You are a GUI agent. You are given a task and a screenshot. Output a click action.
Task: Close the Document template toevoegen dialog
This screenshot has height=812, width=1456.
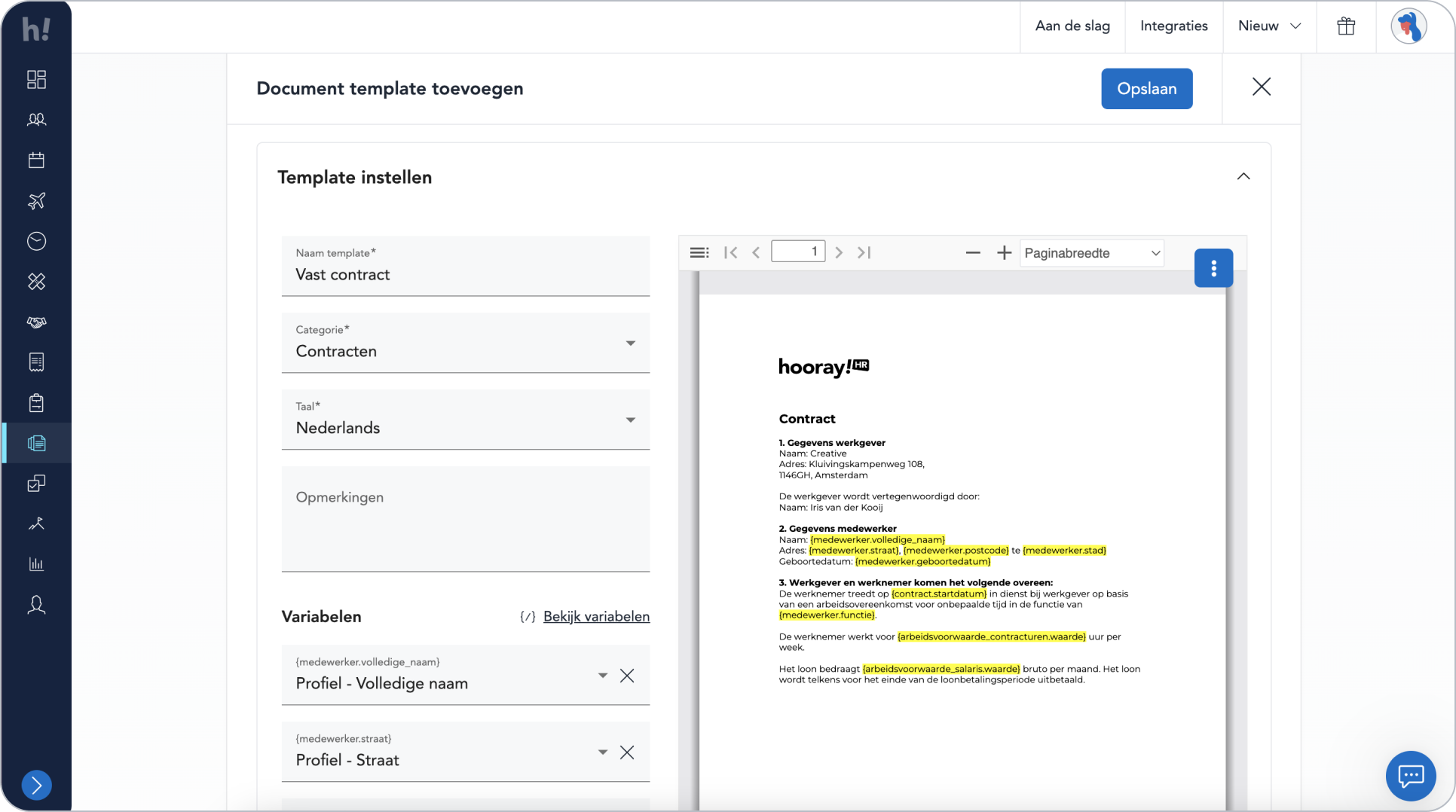click(x=1262, y=87)
